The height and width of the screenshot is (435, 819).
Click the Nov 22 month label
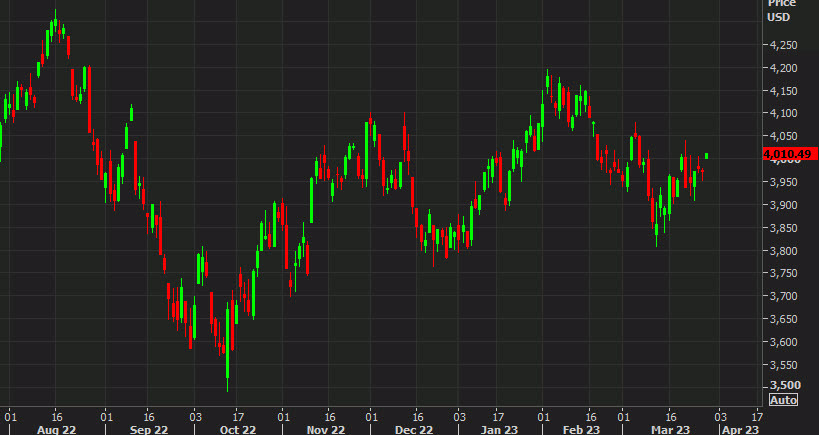pos(327,430)
